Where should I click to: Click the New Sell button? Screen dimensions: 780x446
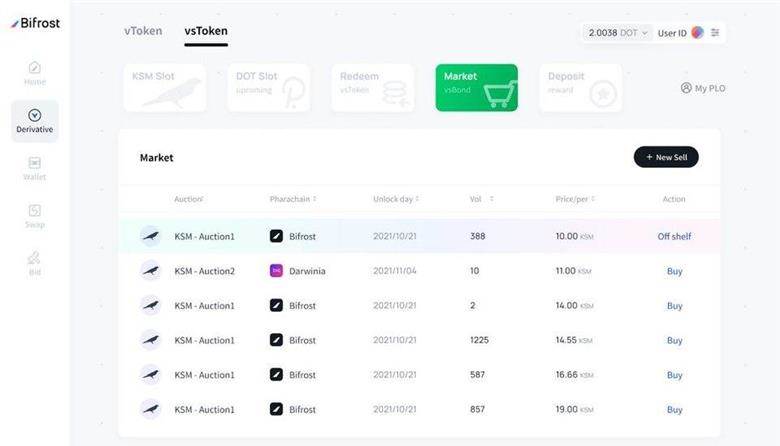coord(666,157)
